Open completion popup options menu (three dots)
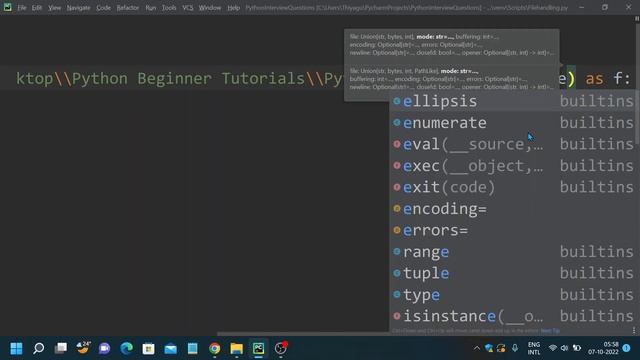This screenshot has width=640, height=360. pos(633,331)
